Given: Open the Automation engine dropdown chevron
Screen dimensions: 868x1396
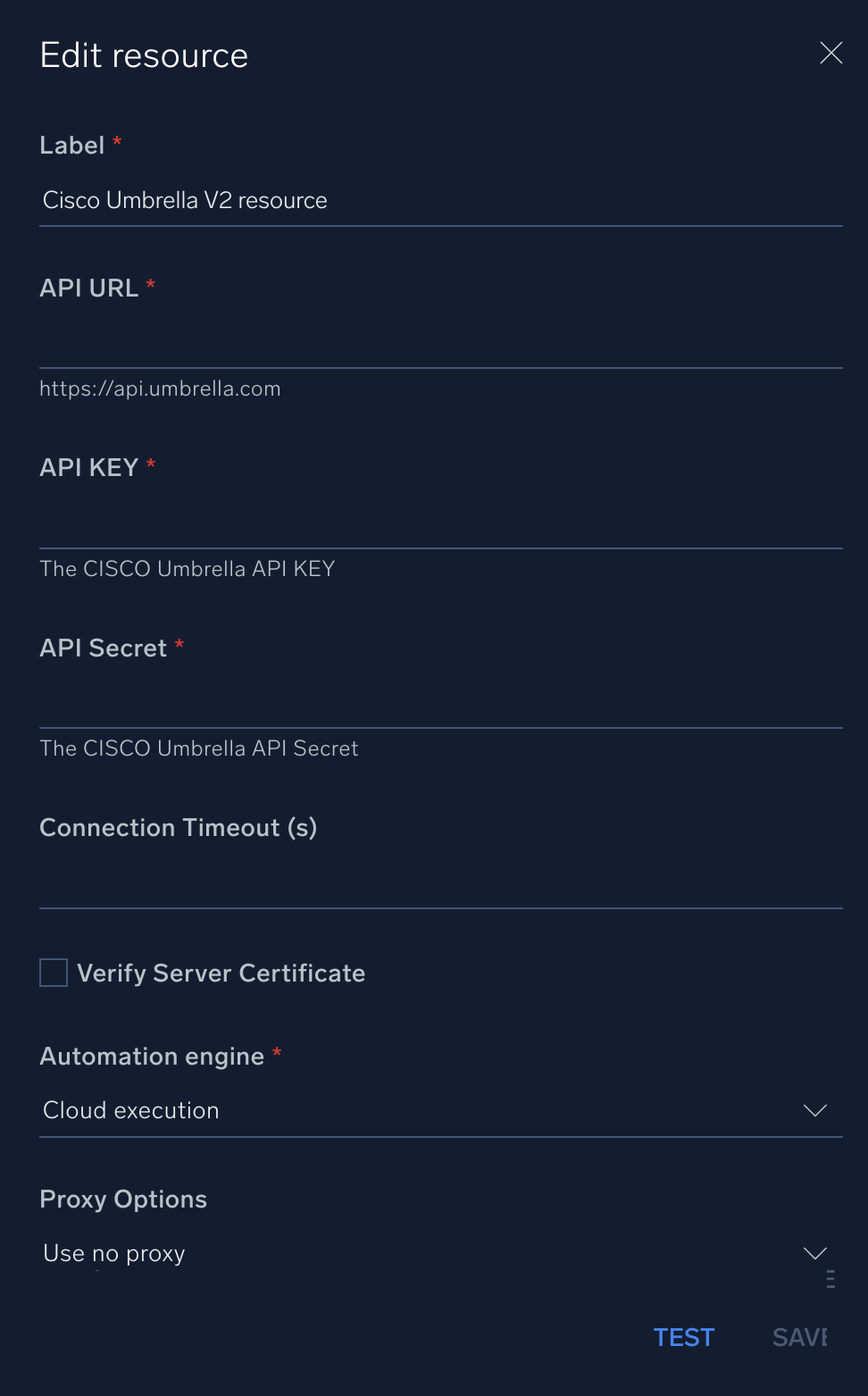Looking at the screenshot, I should tap(814, 1110).
